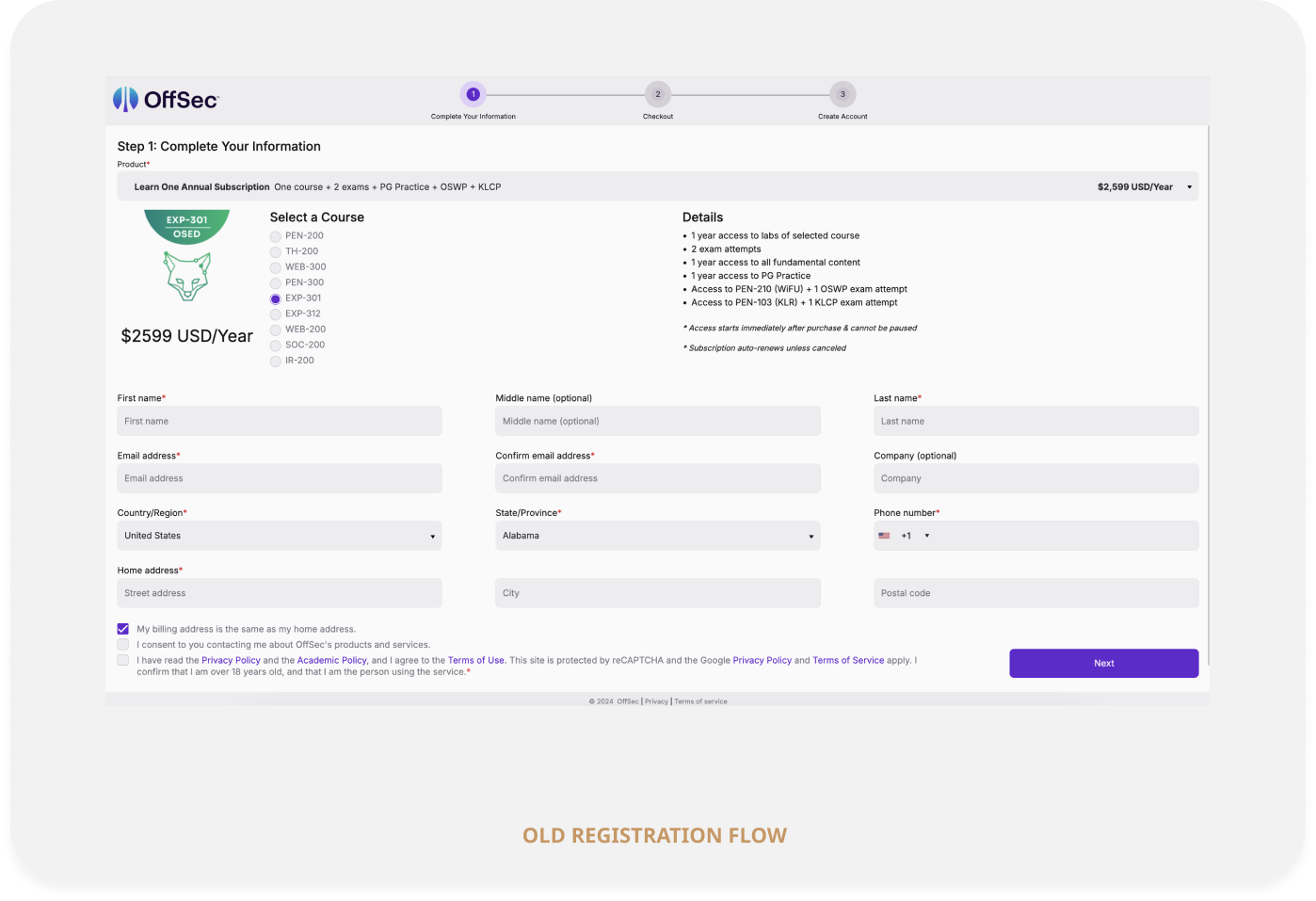Pick the EXP-312 course radio
This screenshot has height=901, width=1316.
click(x=276, y=314)
